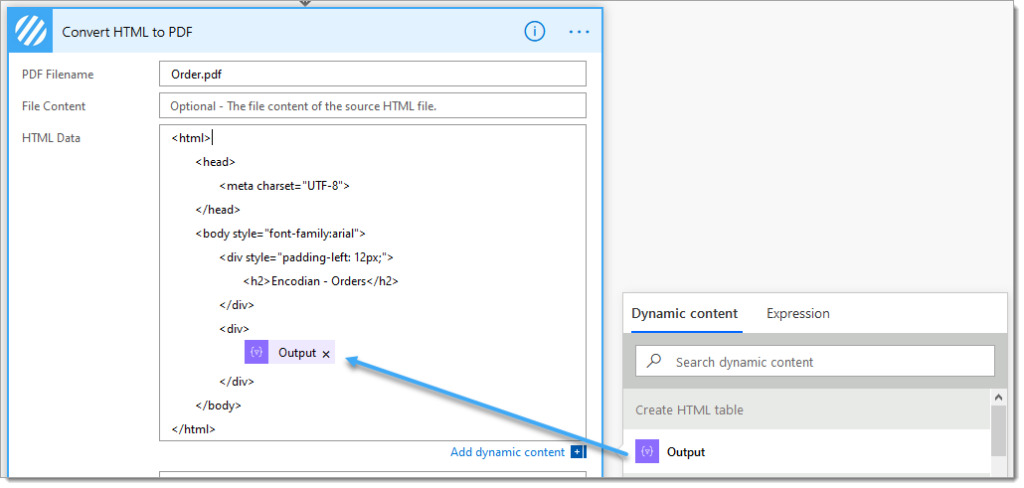Image resolution: width=1024 pixels, height=488 pixels.
Task: Click the Encodian logo in the action header
Action: (x=29, y=31)
